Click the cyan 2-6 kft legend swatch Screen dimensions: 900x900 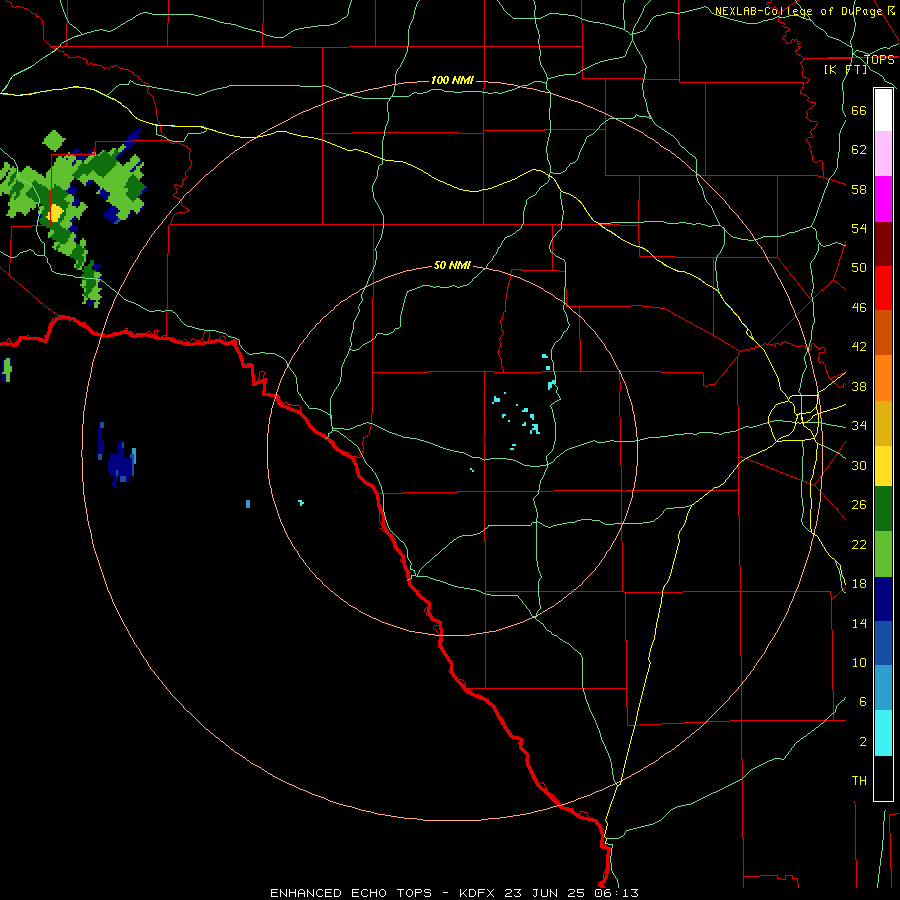883,733
